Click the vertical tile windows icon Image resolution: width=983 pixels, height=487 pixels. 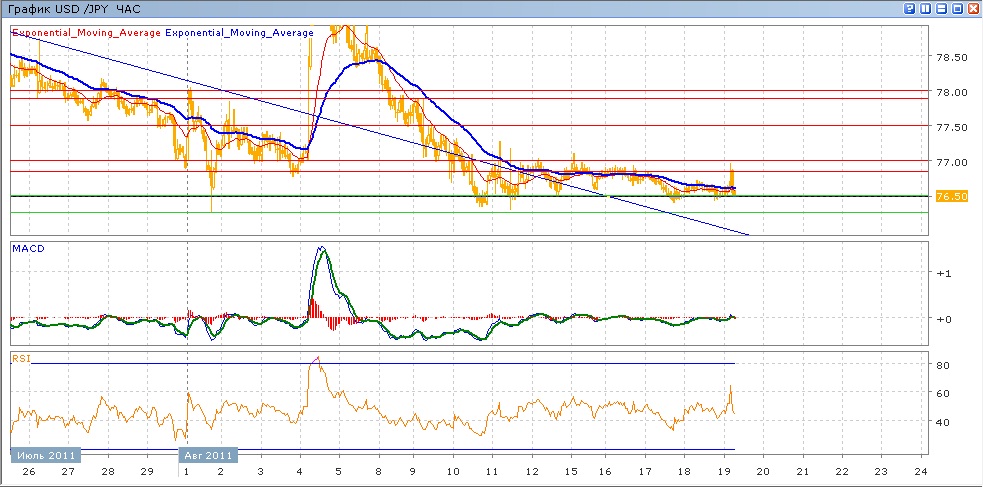tap(926, 8)
